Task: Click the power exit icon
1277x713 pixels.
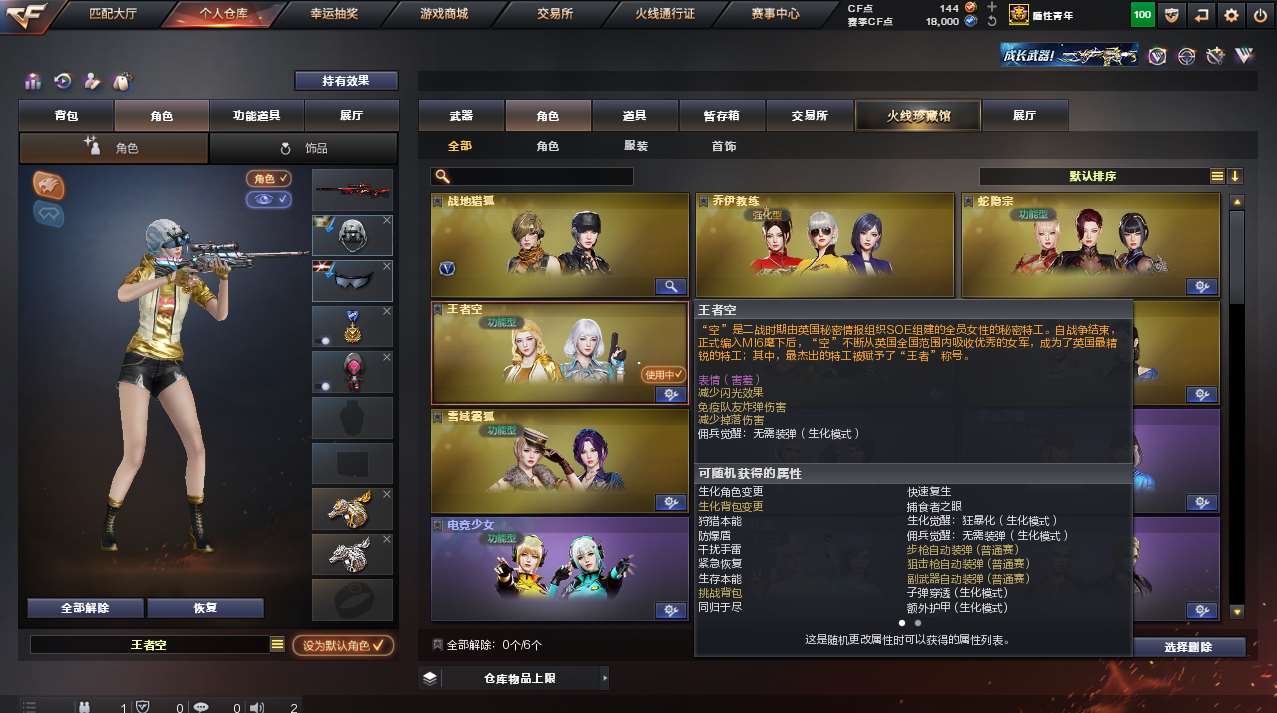Action: click(1259, 15)
